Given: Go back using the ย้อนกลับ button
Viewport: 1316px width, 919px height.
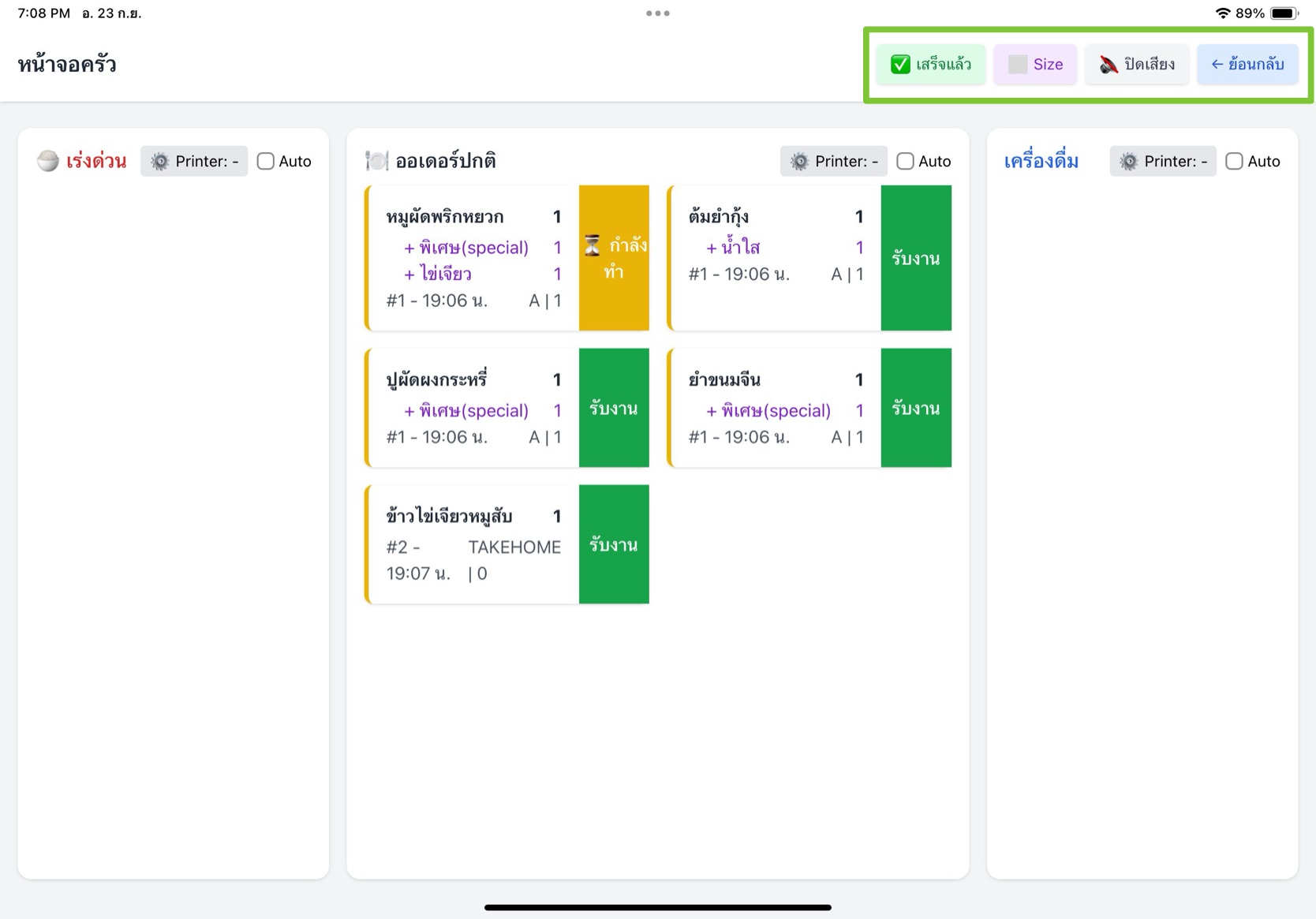Looking at the screenshot, I should point(1247,65).
